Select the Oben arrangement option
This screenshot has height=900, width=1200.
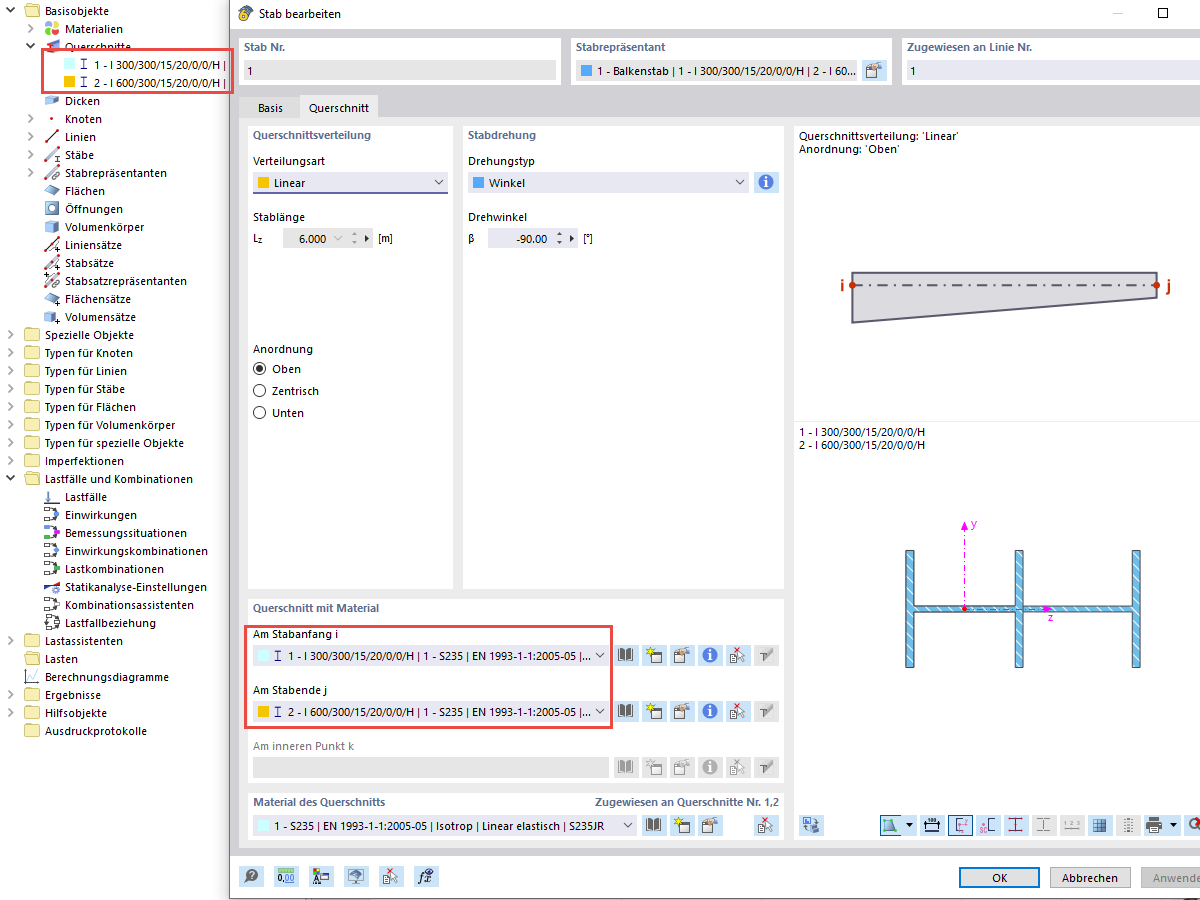point(260,369)
